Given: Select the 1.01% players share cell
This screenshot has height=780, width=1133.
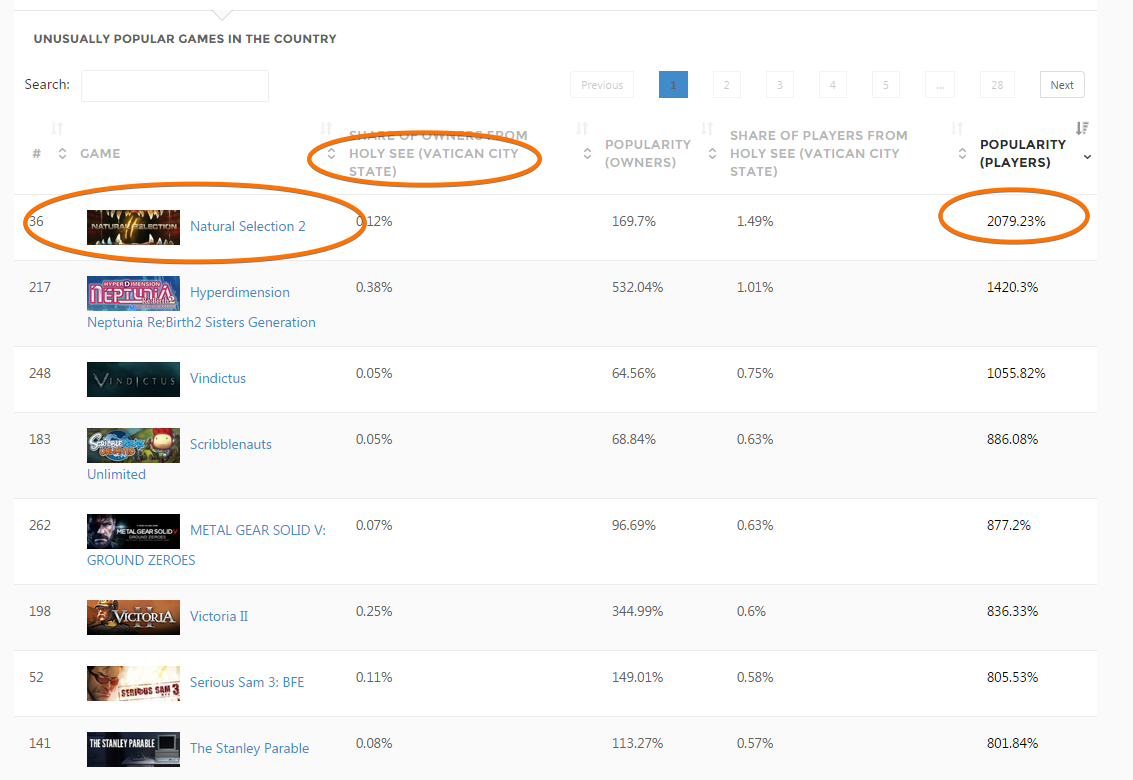Looking at the screenshot, I should point(755,287).
